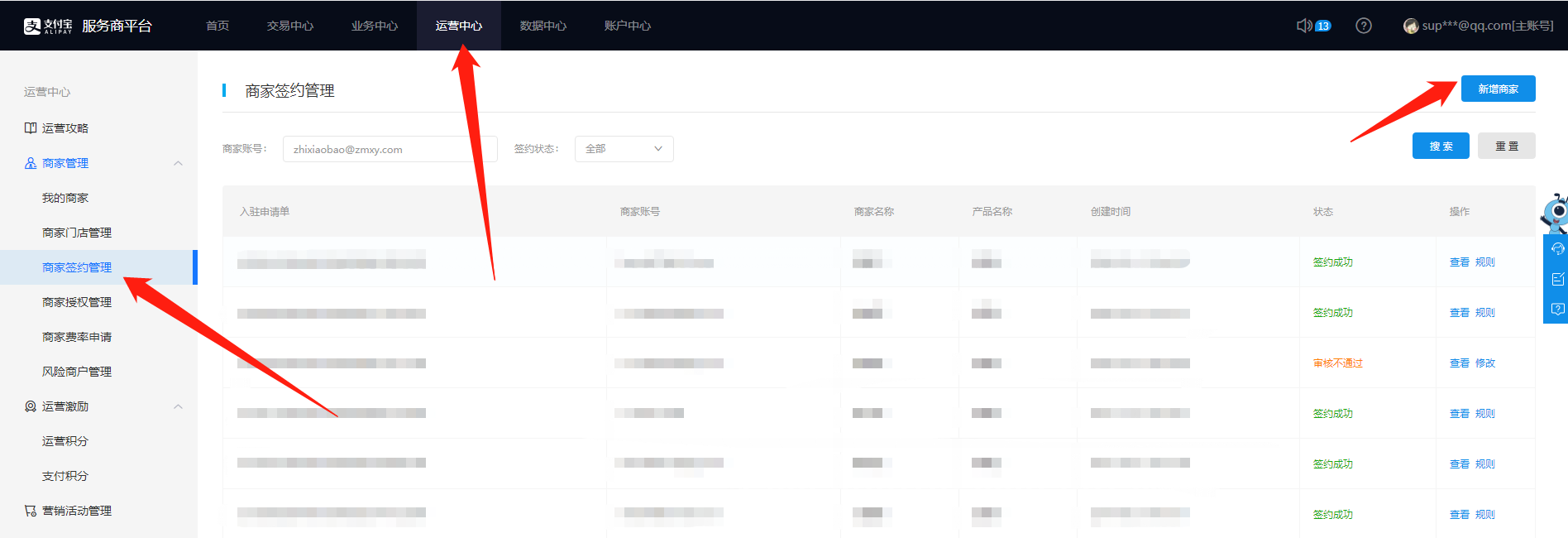The image size is (1568, 538).
Task: Collapse the 商家管理 menu section
Action: 178,163
